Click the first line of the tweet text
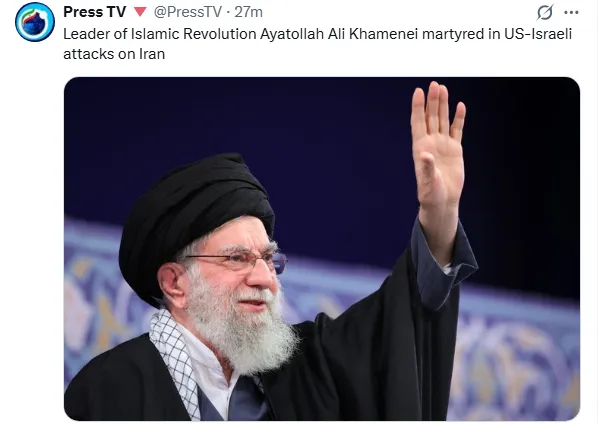The image size is (599, 424). point(317,34)
